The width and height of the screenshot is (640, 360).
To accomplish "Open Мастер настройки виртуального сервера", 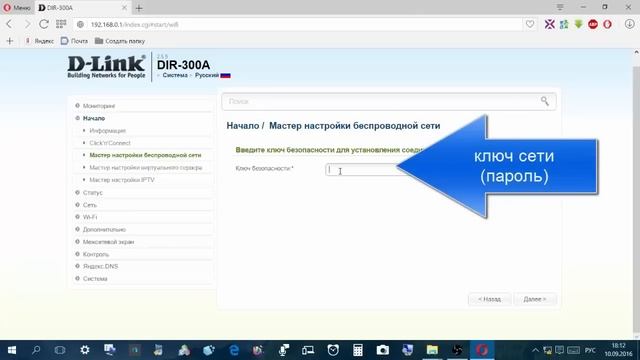I will (146, 167).
